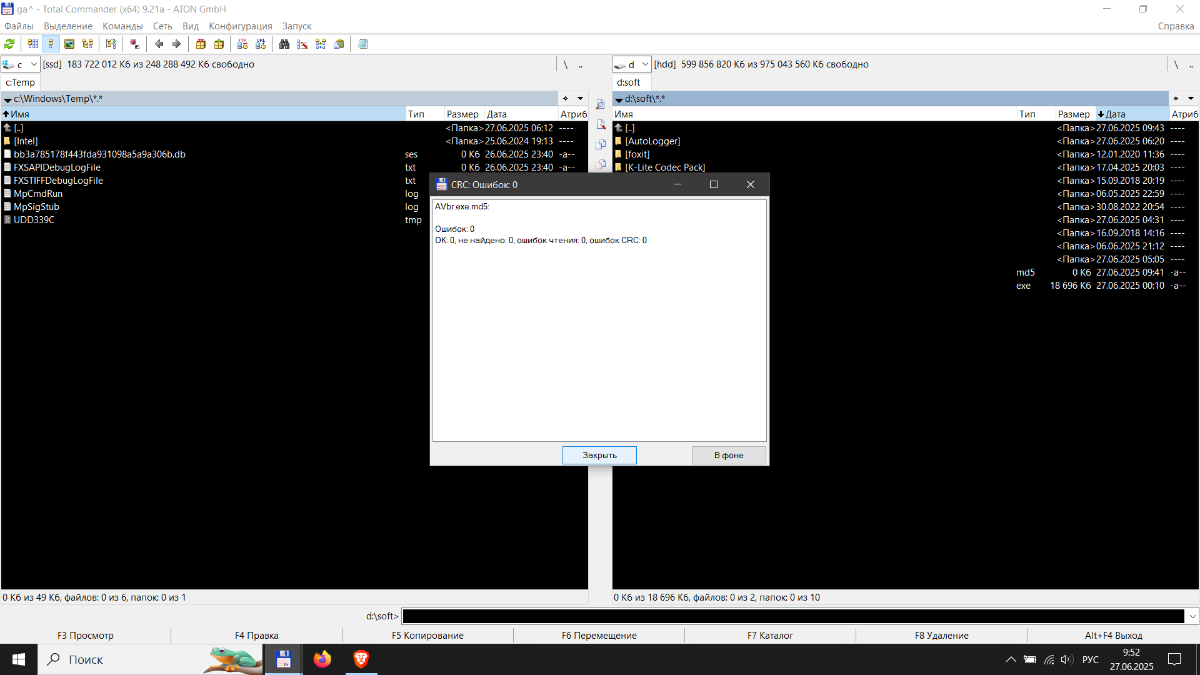This screenshot has width=1200, height=675.
Task: Go back with the left arrow icon
Action: coord(158,44)
